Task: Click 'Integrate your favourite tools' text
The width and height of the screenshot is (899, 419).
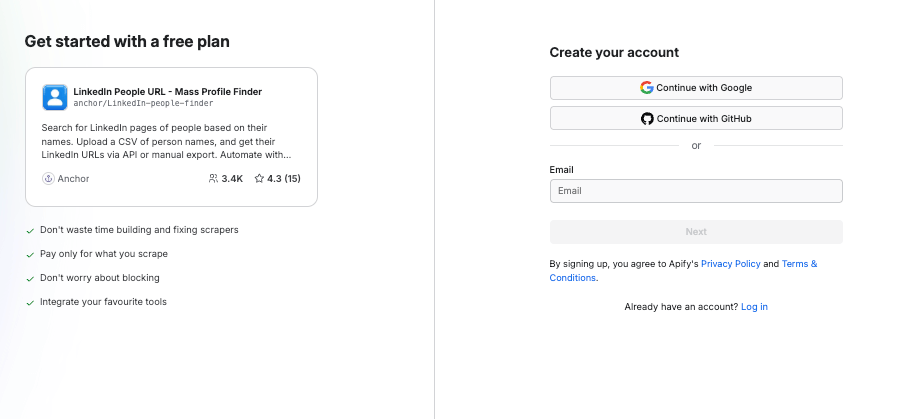Action: tap(103, 302)
